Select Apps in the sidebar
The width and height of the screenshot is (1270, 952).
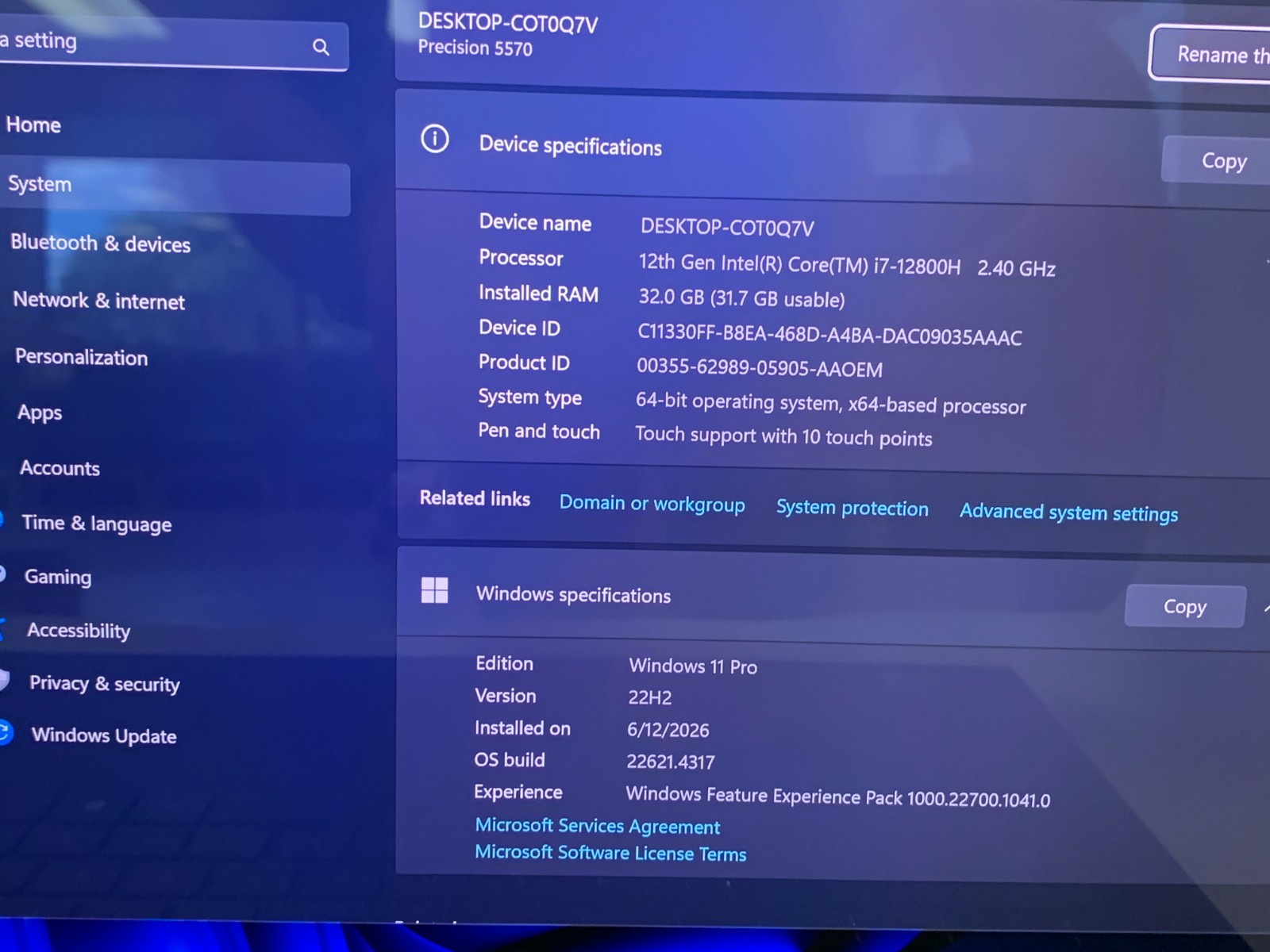pyautogui.click(x=40, y=413)
